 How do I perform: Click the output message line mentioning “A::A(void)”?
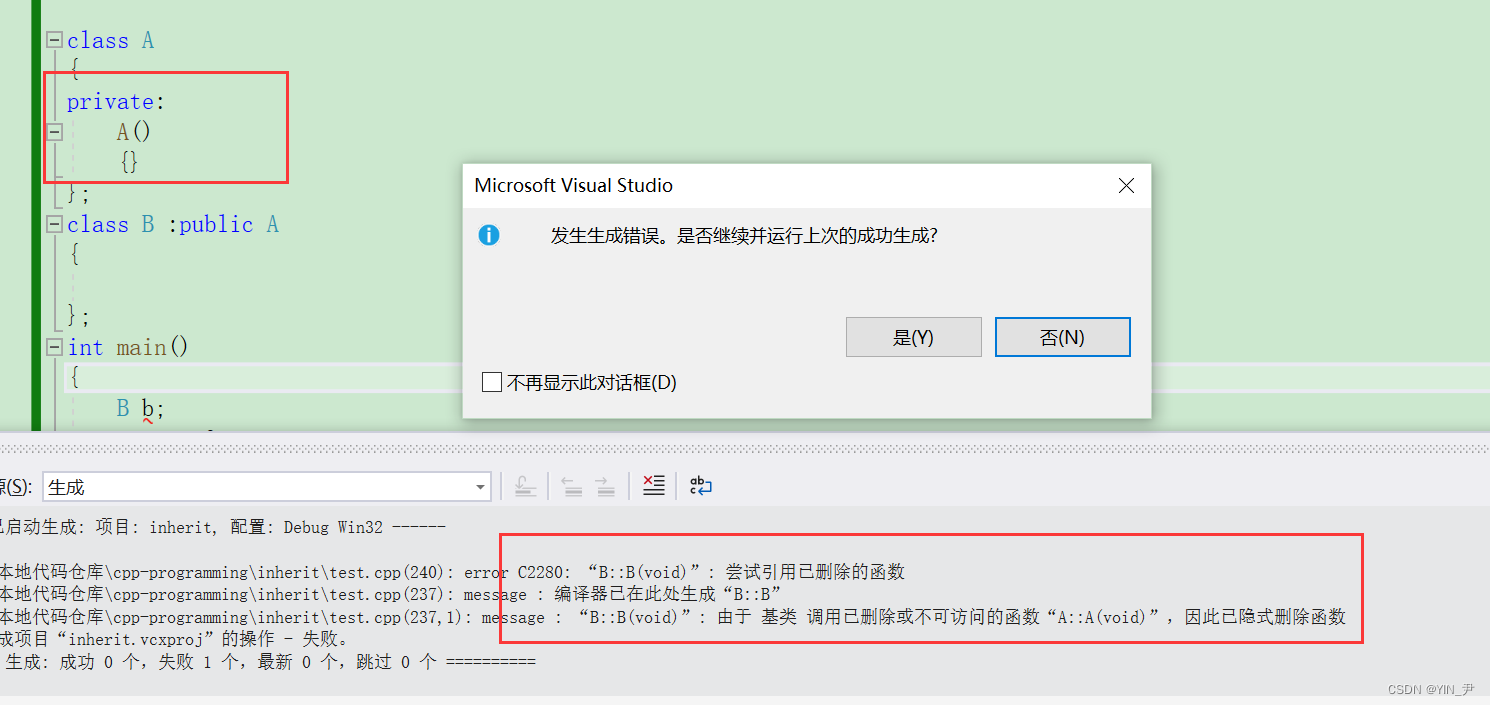[673, 617]
